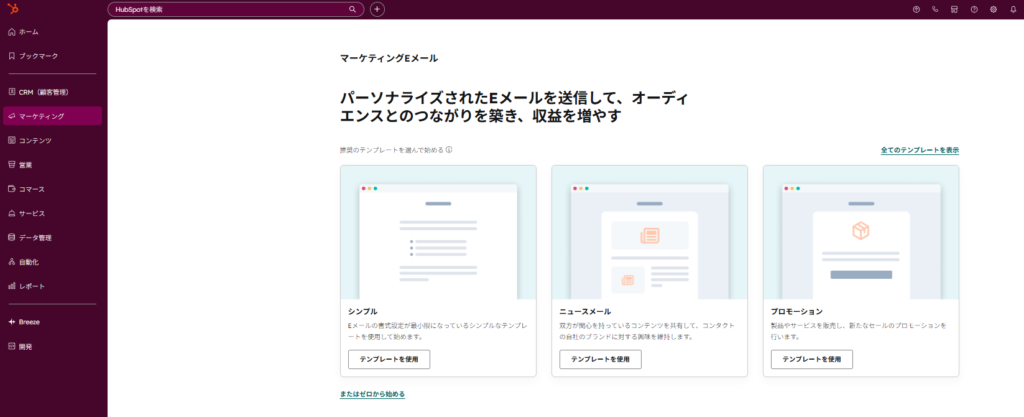Click the home icon in sidebar

[12, 31]
